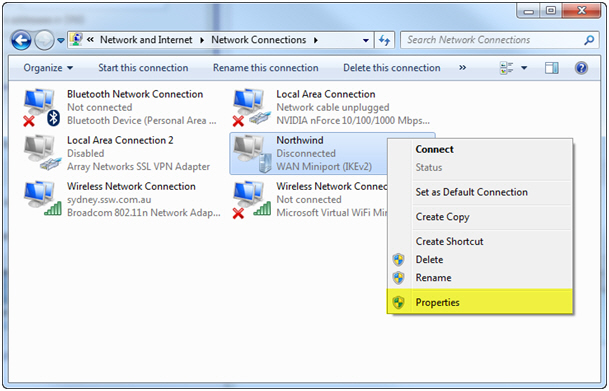Viewport: 609px width, 391px height.
Task: Select the sydney.ssw.com.au wireless connection icon
Action: tap(43, 199)
